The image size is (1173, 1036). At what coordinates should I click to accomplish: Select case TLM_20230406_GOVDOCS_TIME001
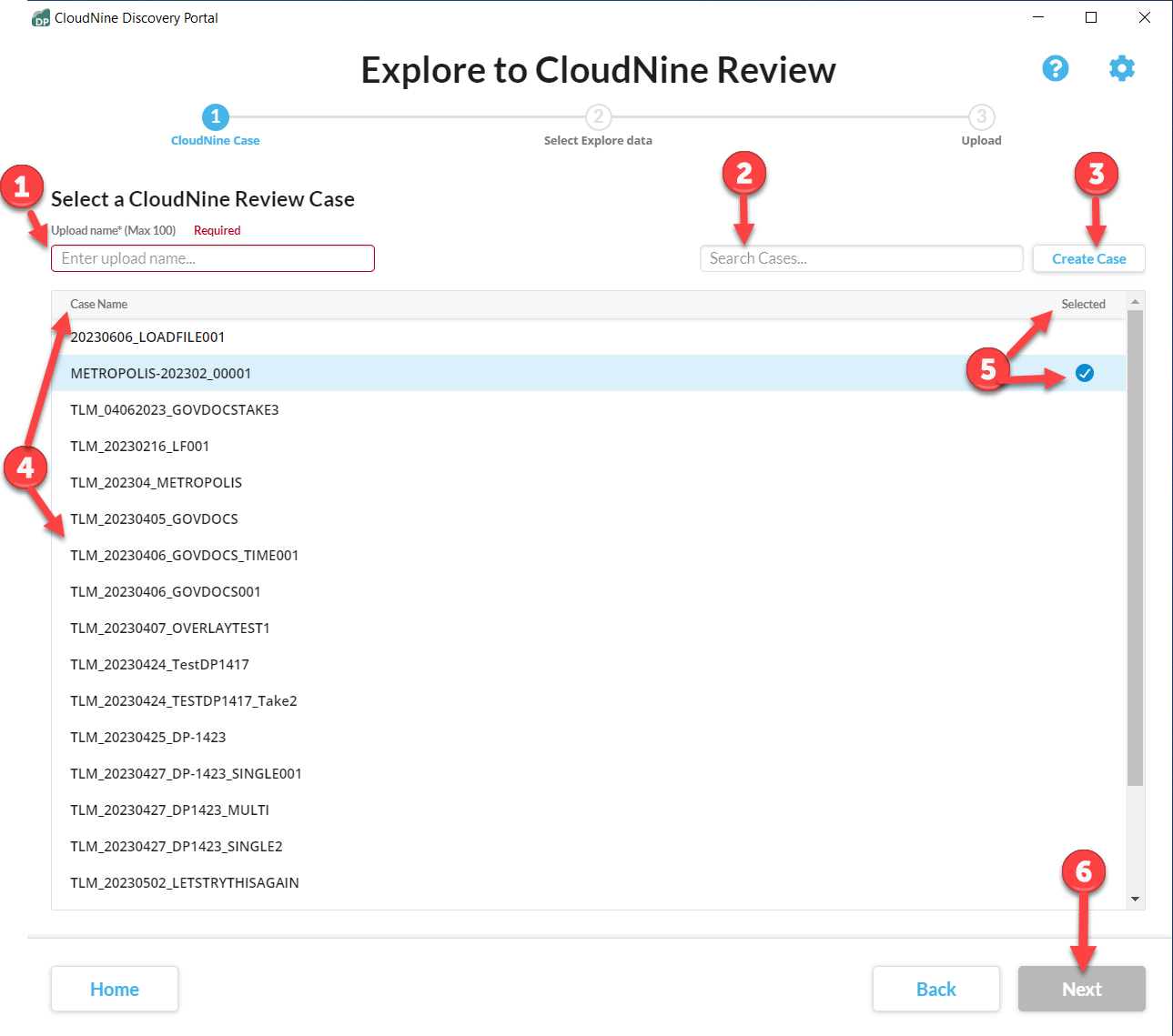point(589,555)
